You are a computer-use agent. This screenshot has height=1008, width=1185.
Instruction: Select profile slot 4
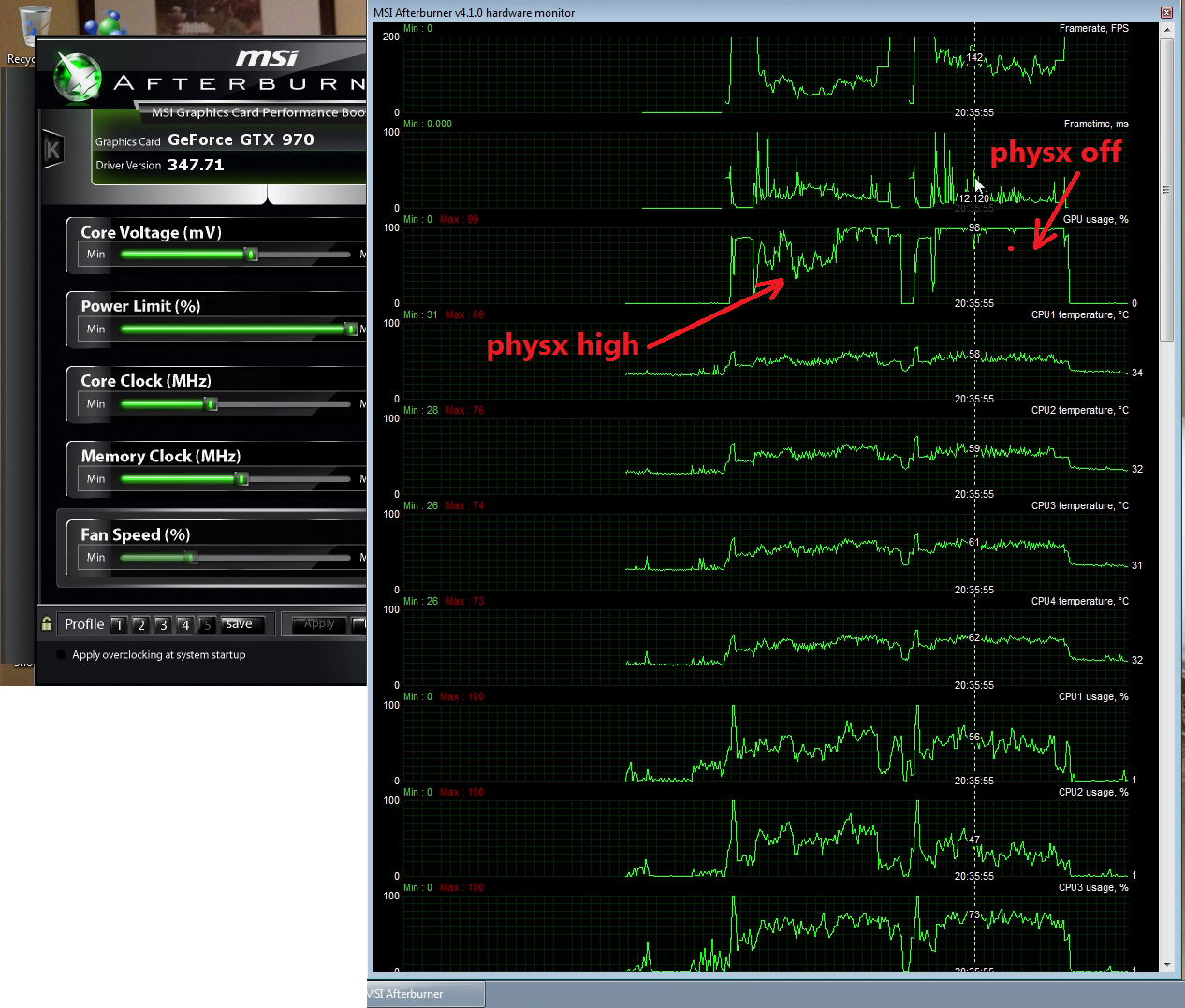(185, 624)
